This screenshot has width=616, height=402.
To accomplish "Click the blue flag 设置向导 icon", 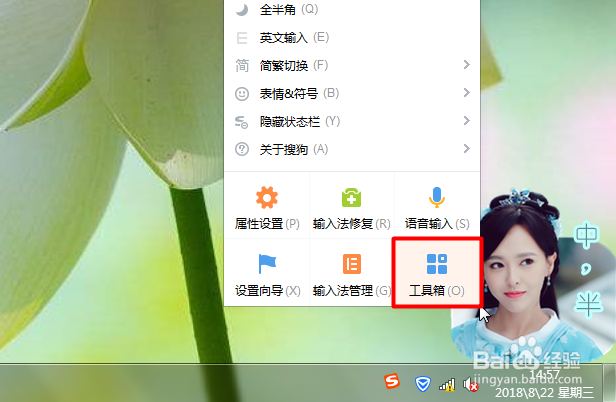I will (267, 264).
